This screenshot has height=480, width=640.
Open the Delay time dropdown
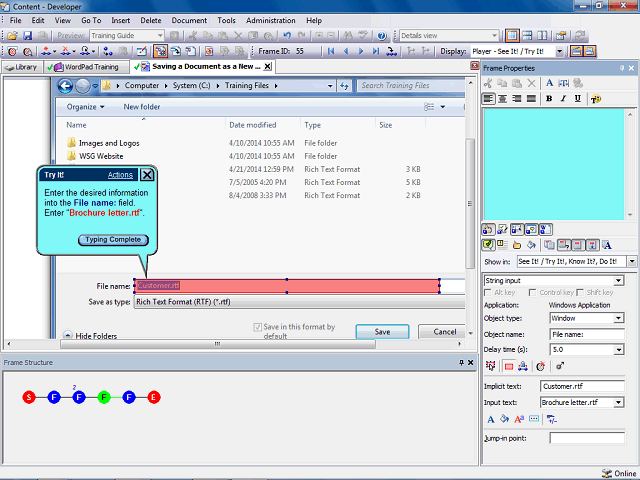click(x=619, y=350)
